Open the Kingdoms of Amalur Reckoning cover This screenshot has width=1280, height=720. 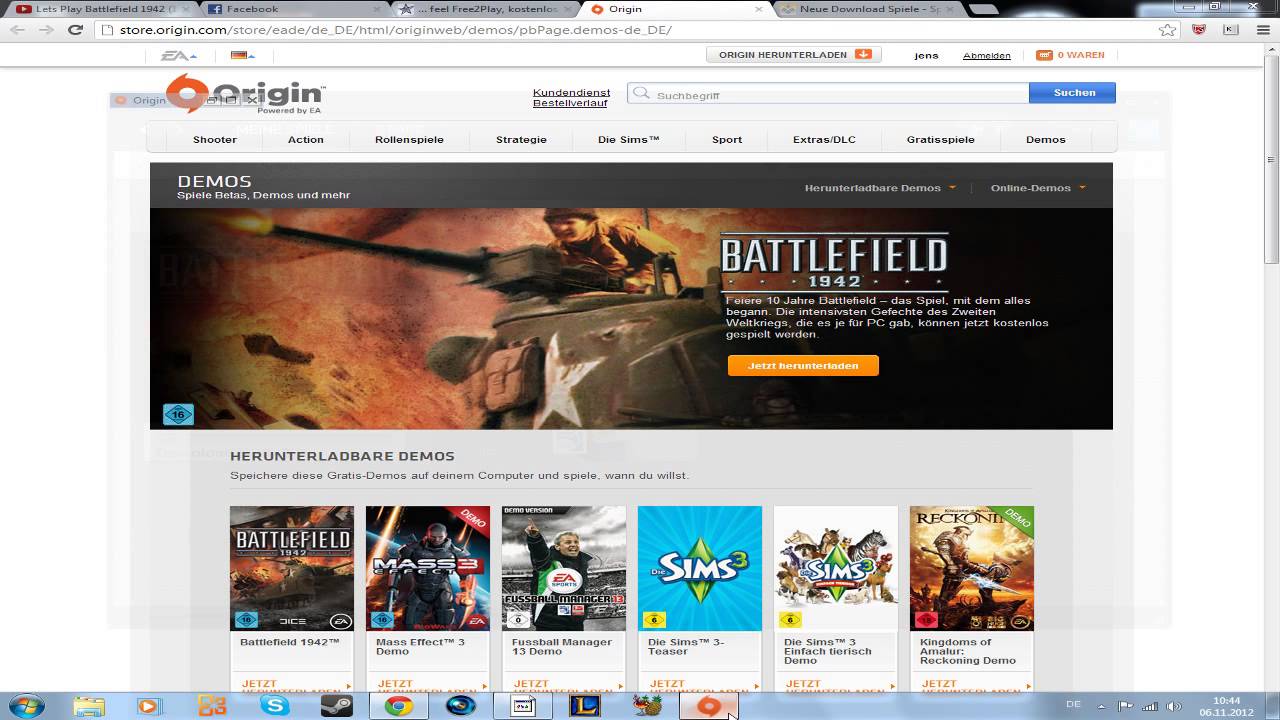click(972, 568)
